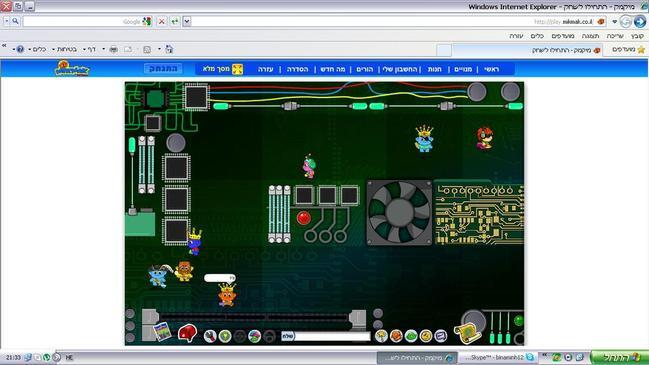Toggle full screen with מסך מלא
Image resolution: width=649 pixels, height=365 pixels.
pos(222,69)
